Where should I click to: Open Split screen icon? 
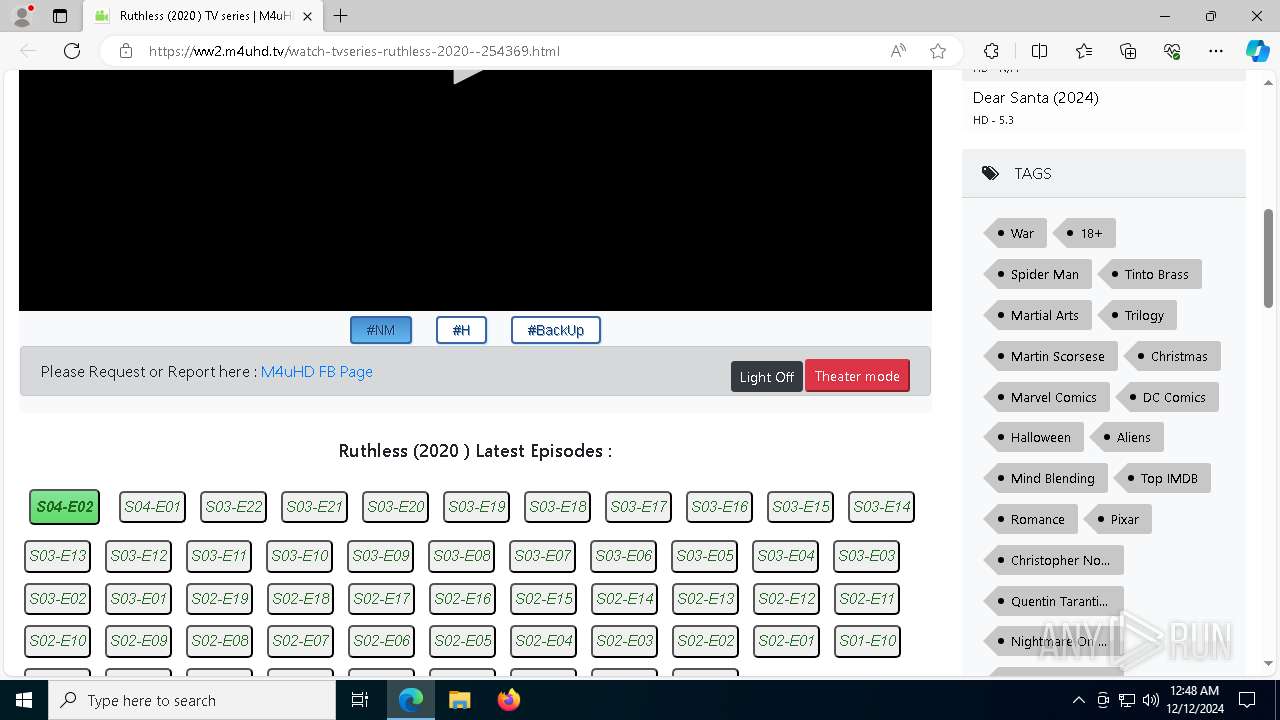1039,51
